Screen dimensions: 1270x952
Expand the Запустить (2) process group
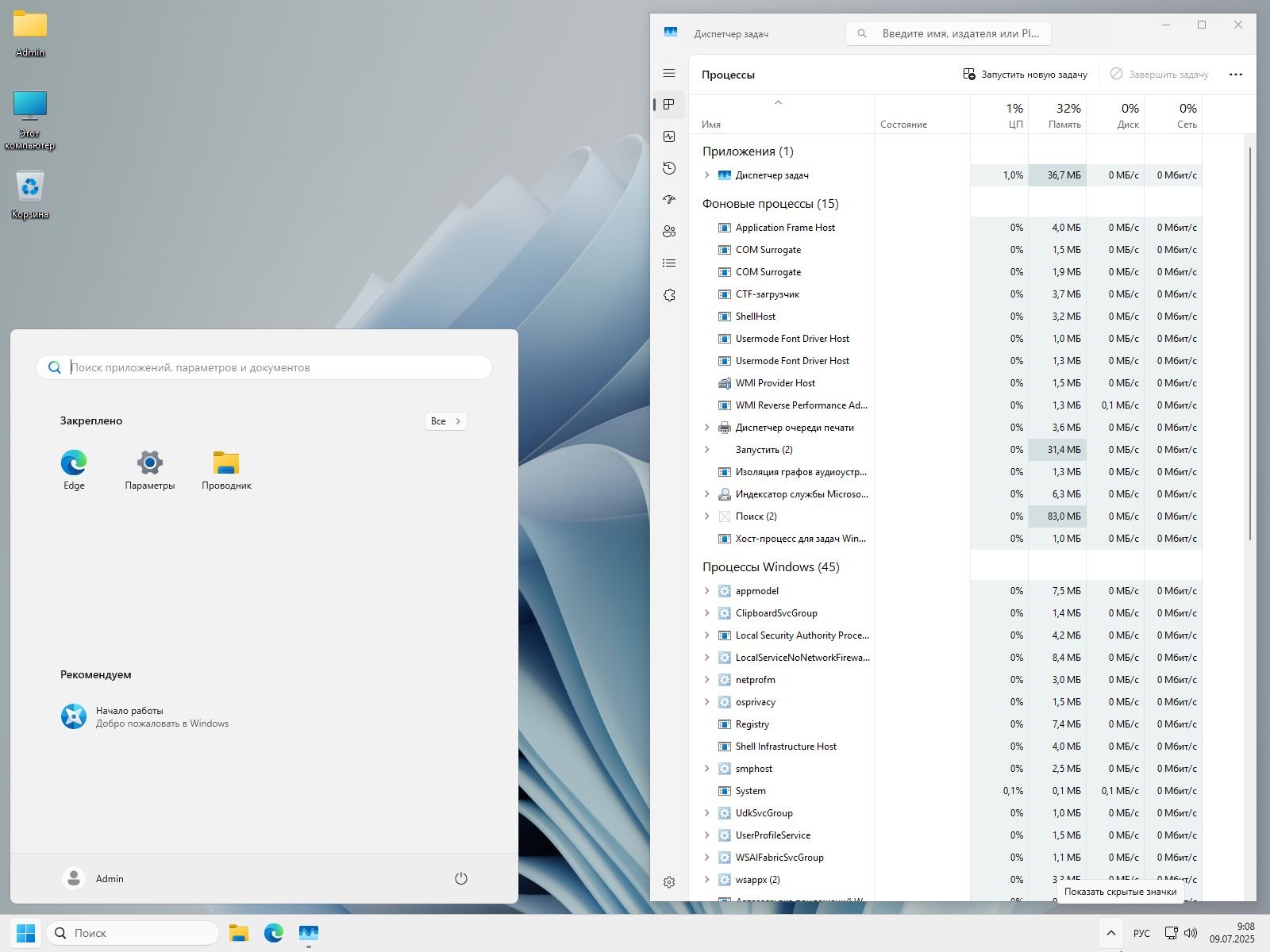pos(706,450)
